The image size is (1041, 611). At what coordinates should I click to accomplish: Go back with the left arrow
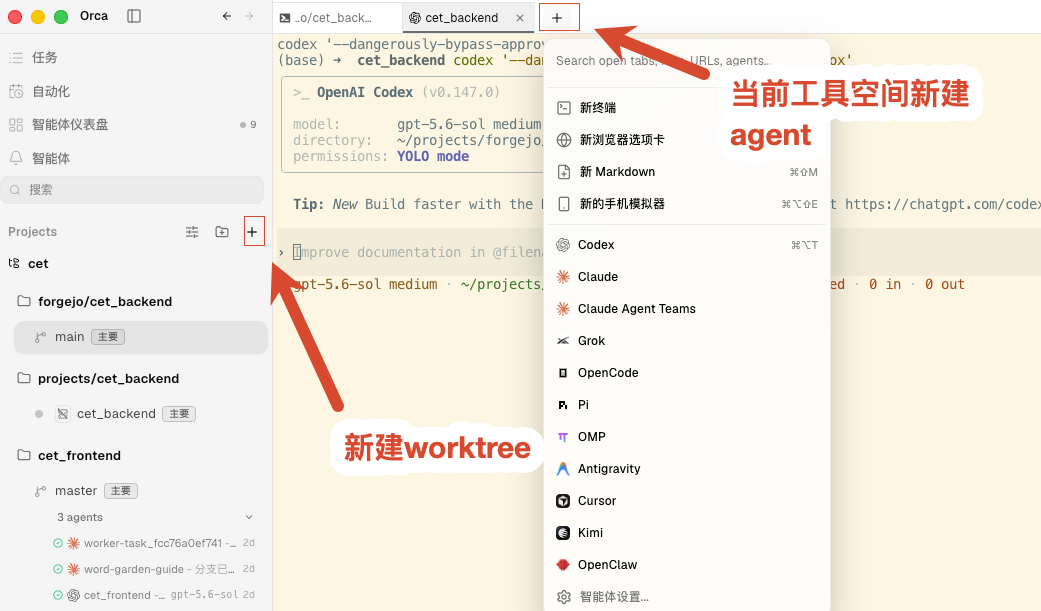click(227, 16)
